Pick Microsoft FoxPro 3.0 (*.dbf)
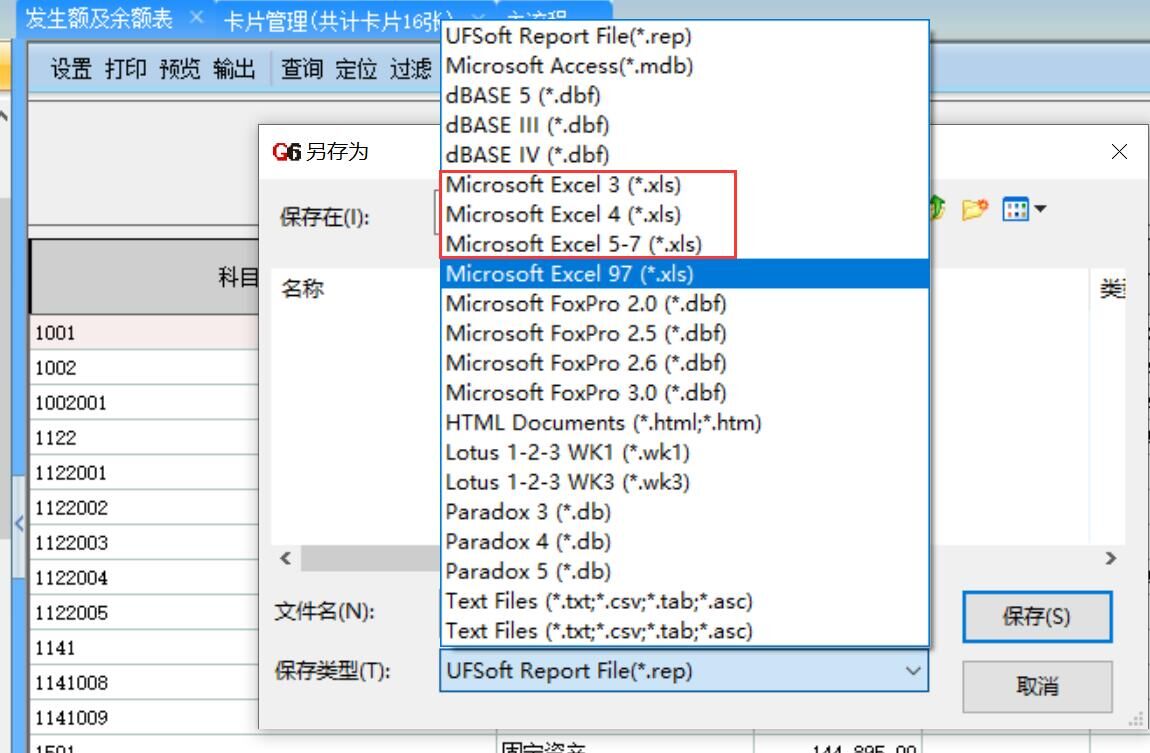Viewport: 1150px width, 753px height. tap(685, 392)
